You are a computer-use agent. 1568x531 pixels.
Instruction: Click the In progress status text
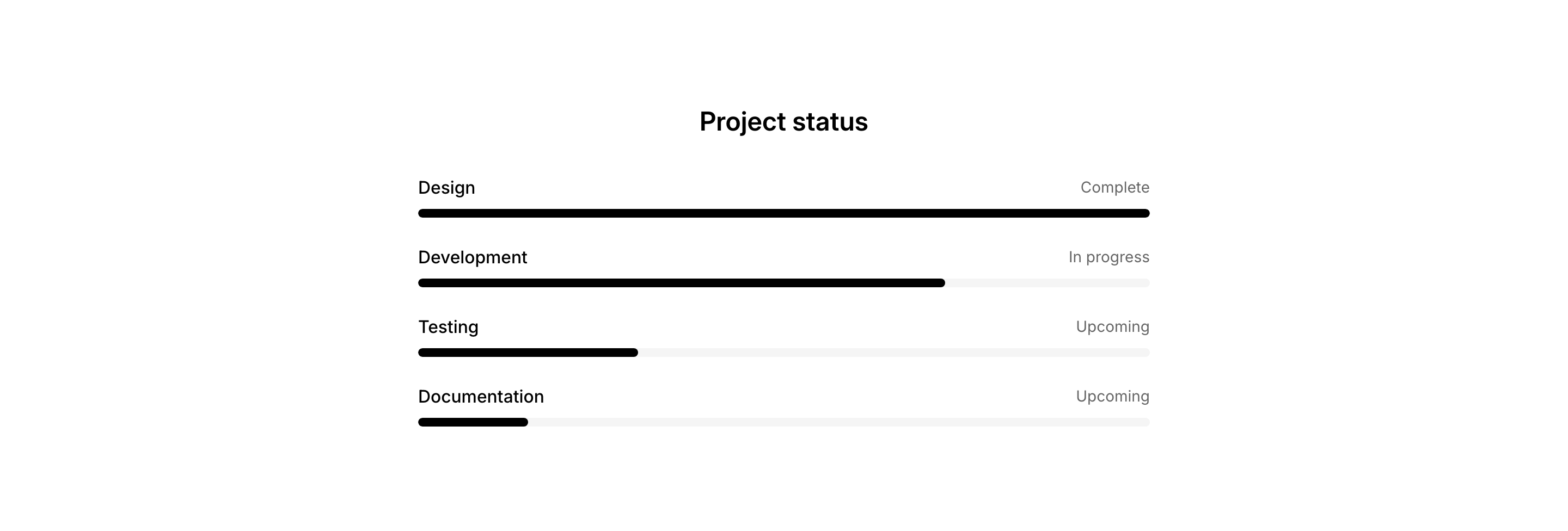pyautogui.click(x=1108, y=257)
